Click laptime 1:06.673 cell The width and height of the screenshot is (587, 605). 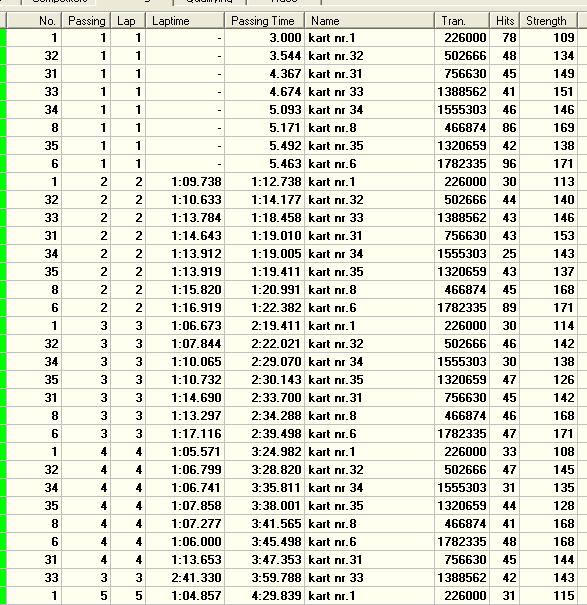(185, 326)
